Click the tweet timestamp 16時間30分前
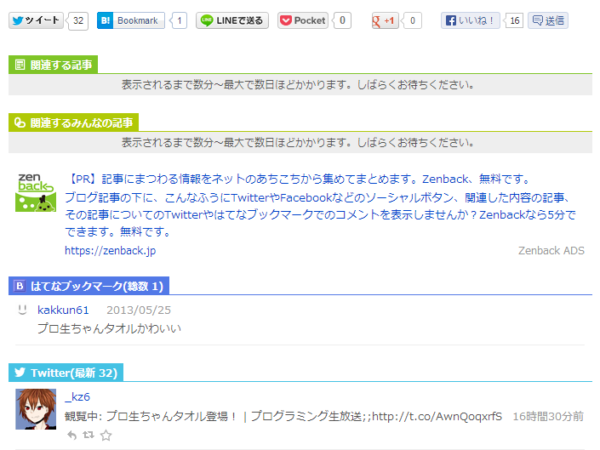Image resolution: width=600 pixels, height=450 pixels. coord(548,416)
